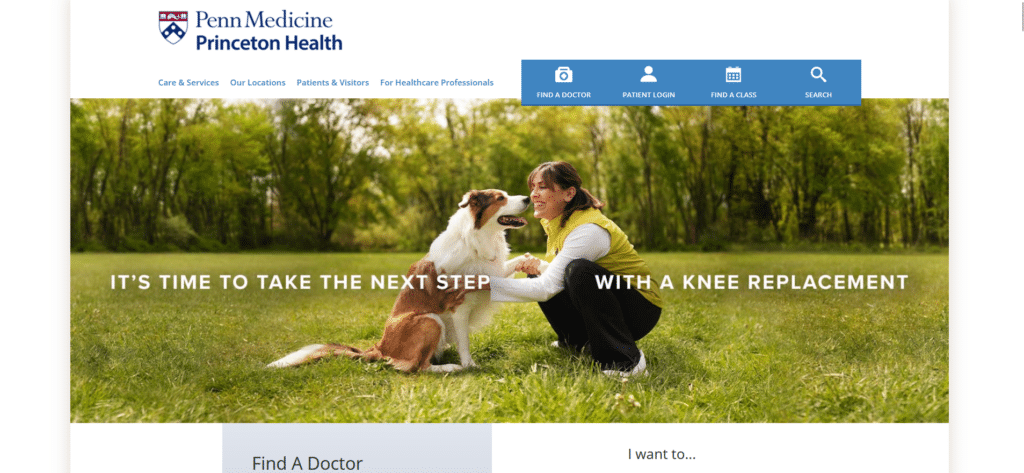The height and width of the screenshot is (473, 1024).
Task: Click the Penn shield crest logo
Action: [x=173, y=27]
